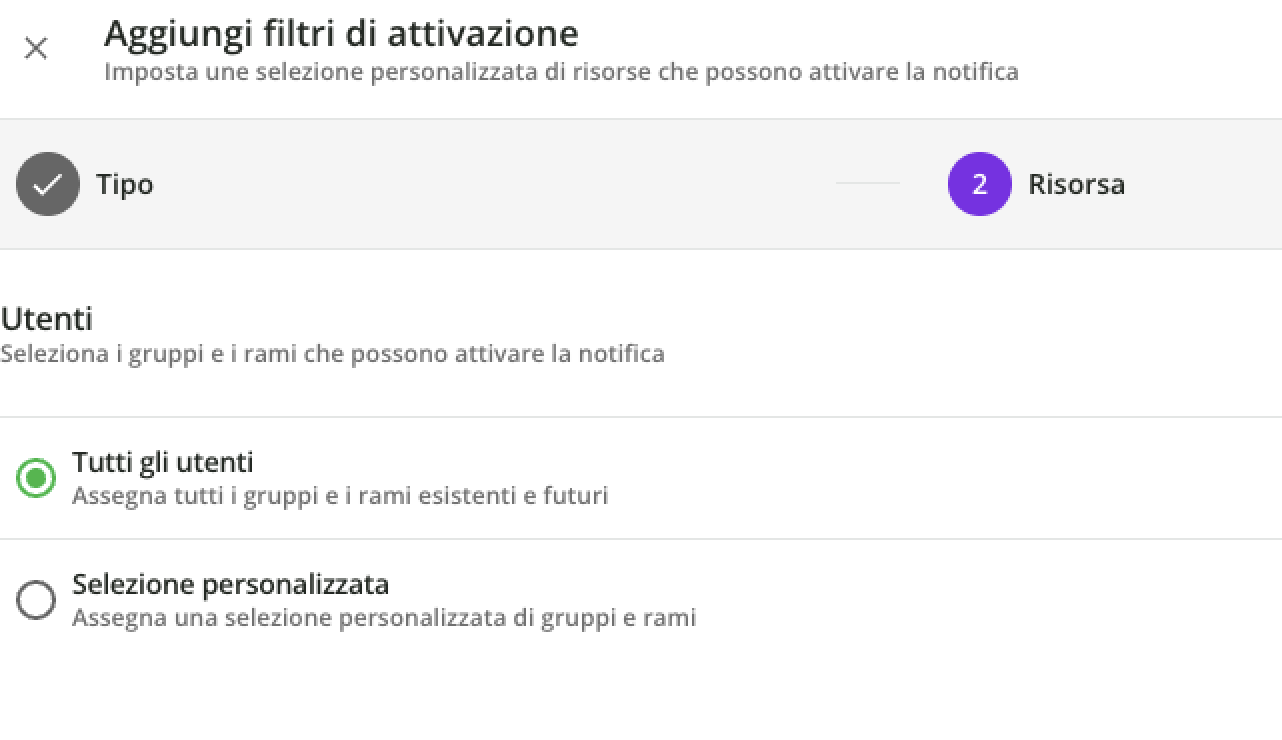Choose the Selezione personalizzata radio button
The image size is (1282, 740).
click(36, 600)
